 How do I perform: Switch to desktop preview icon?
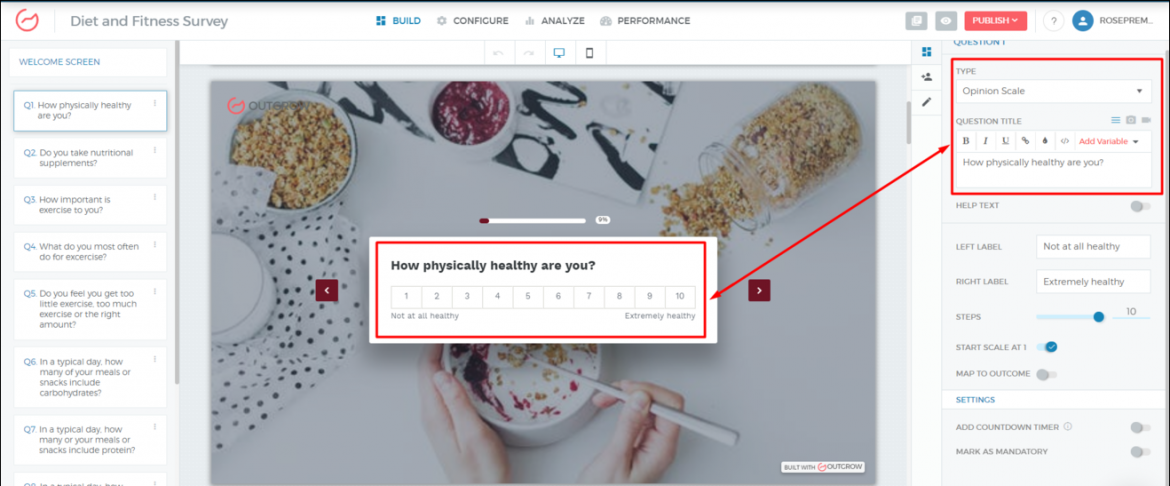(x=559, y=53)
